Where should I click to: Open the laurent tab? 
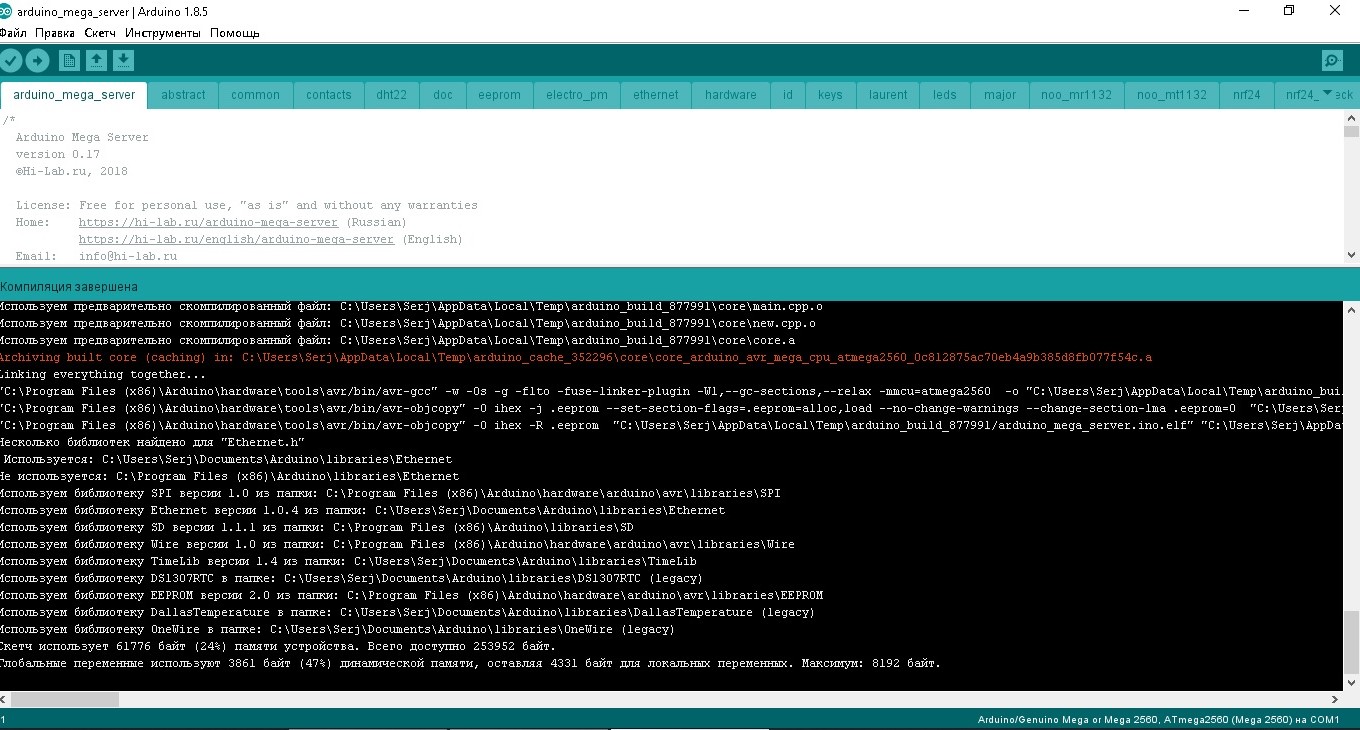click(888, 95)
